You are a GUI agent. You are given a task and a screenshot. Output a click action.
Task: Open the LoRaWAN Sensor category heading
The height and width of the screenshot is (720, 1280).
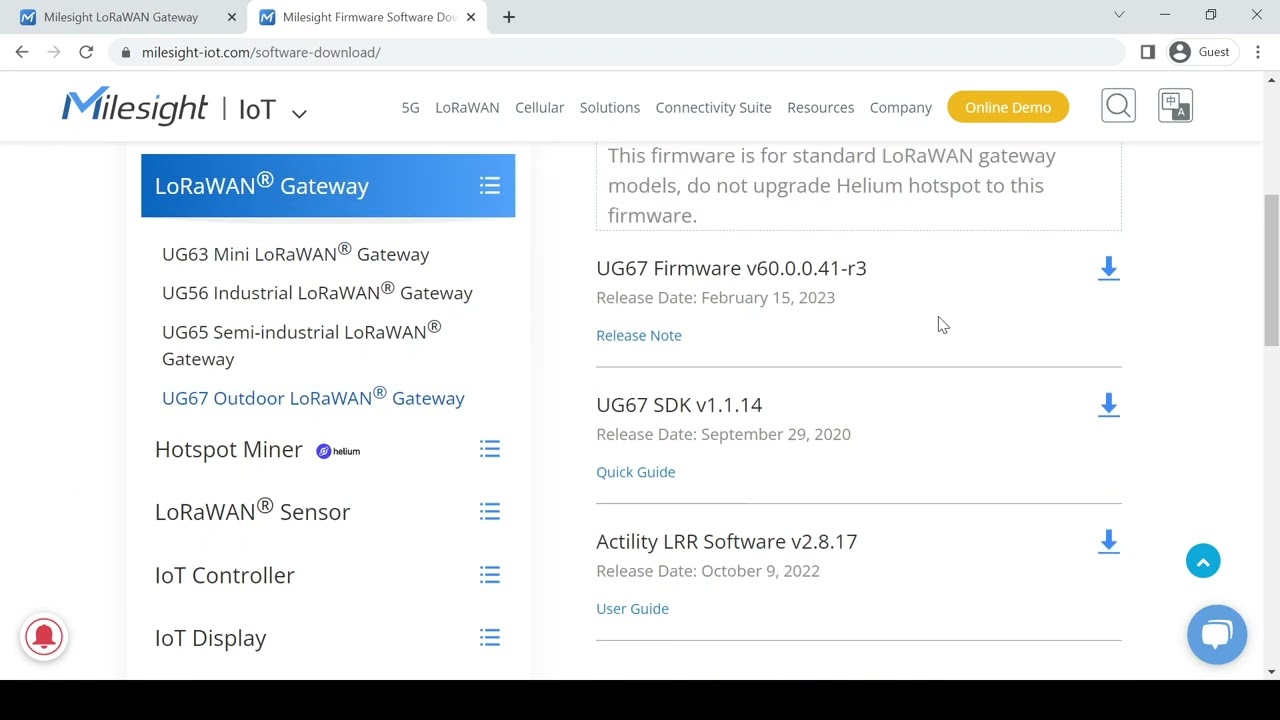[x=252, y=511]
